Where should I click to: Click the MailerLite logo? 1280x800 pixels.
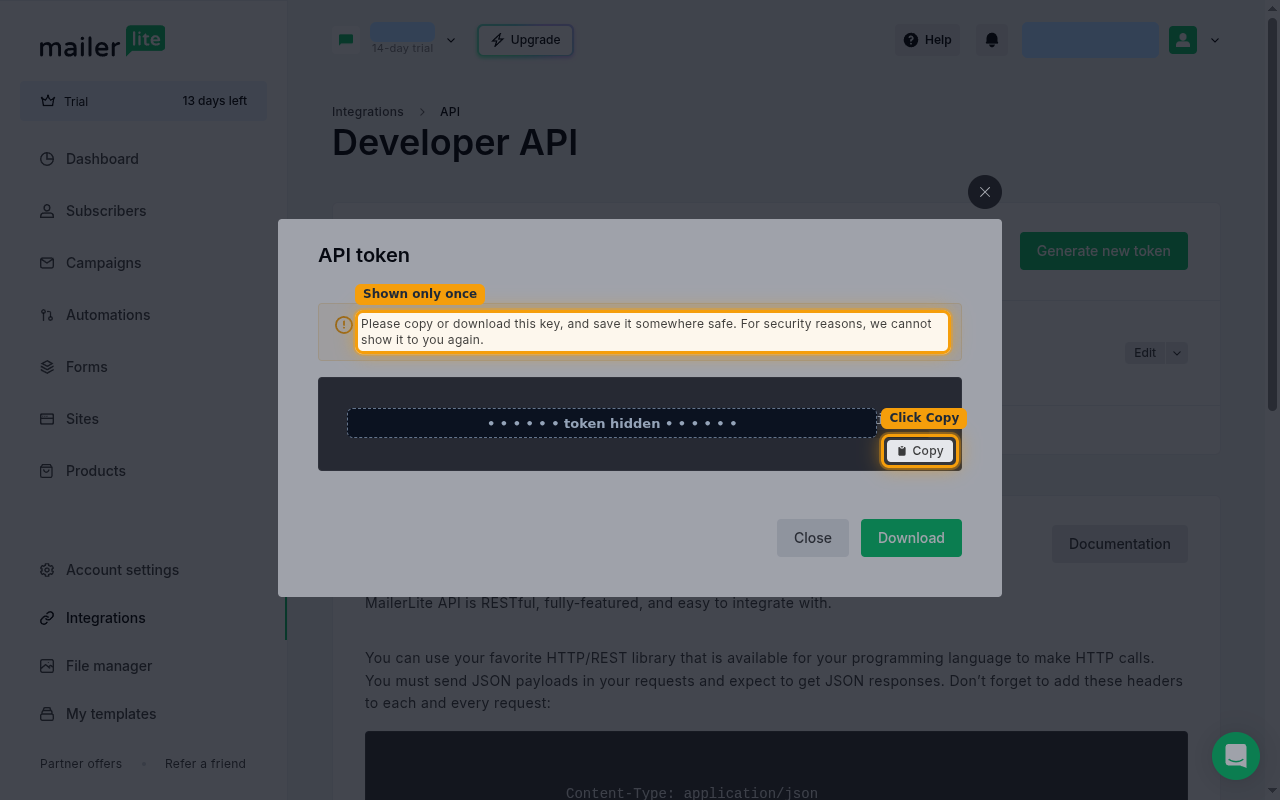click(102, 42)
